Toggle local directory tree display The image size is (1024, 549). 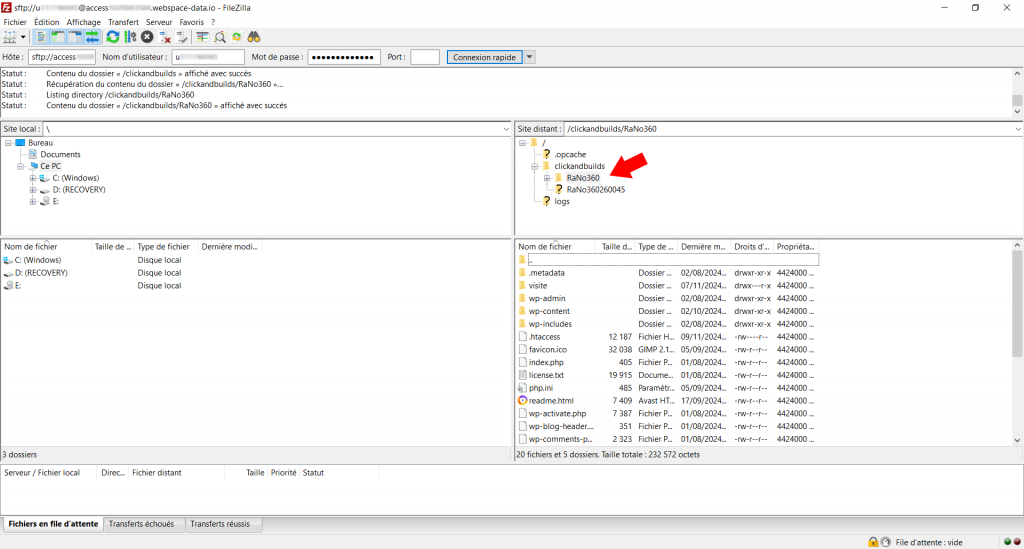pyautogui.click(x=58, y=37)
